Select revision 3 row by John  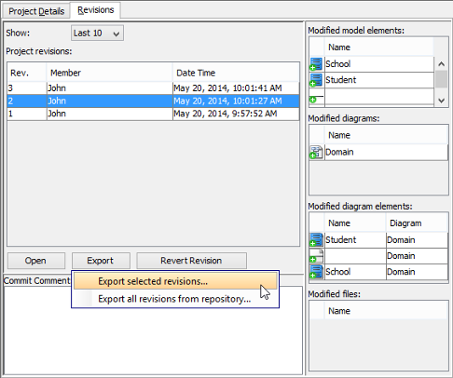(153, 88)
